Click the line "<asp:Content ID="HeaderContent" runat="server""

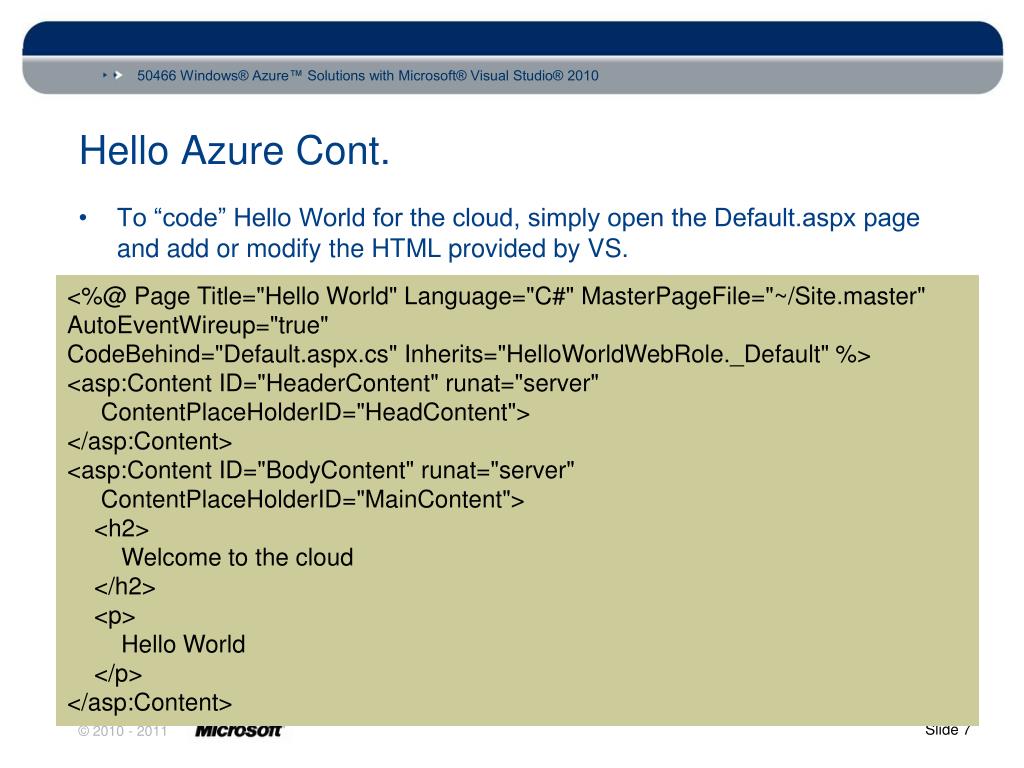tap(333, 383)
